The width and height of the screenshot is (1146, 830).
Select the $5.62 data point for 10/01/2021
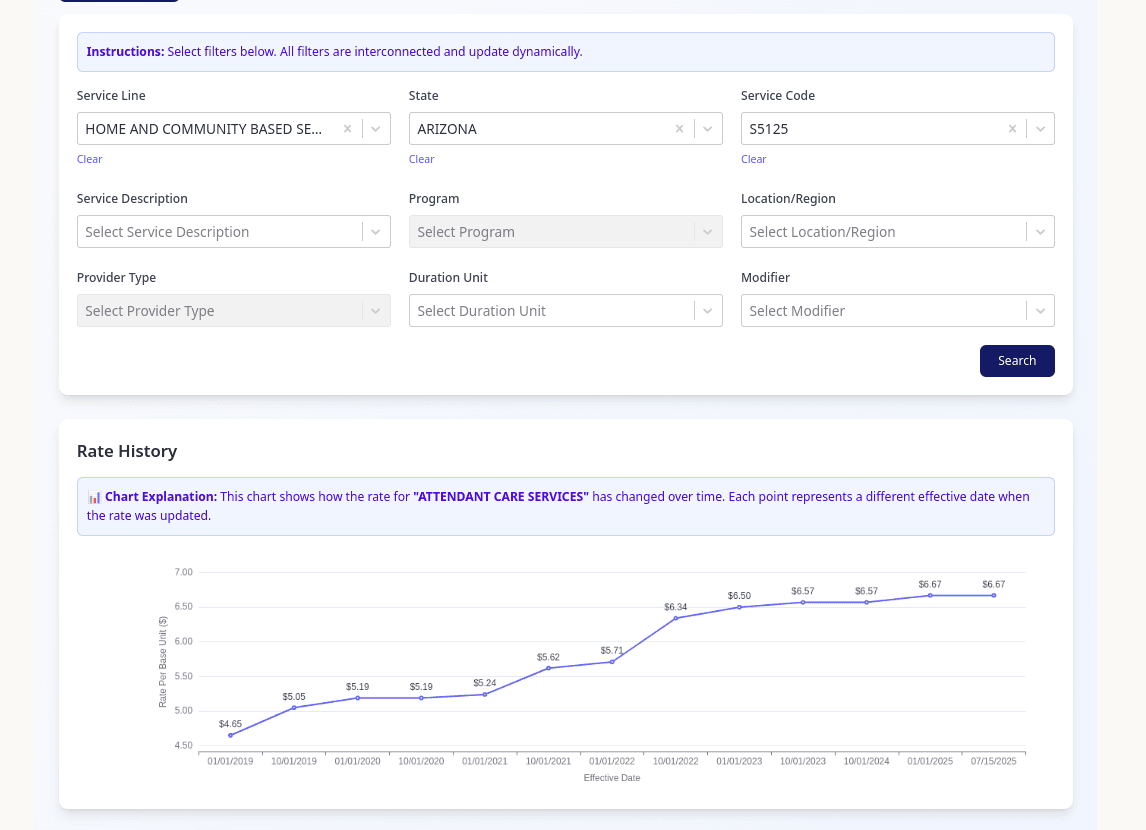tap(548, 668)
